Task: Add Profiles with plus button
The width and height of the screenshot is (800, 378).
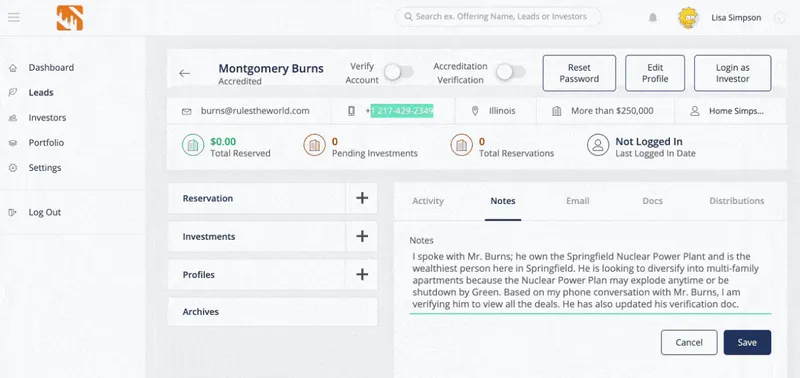Action: (362, 274)
